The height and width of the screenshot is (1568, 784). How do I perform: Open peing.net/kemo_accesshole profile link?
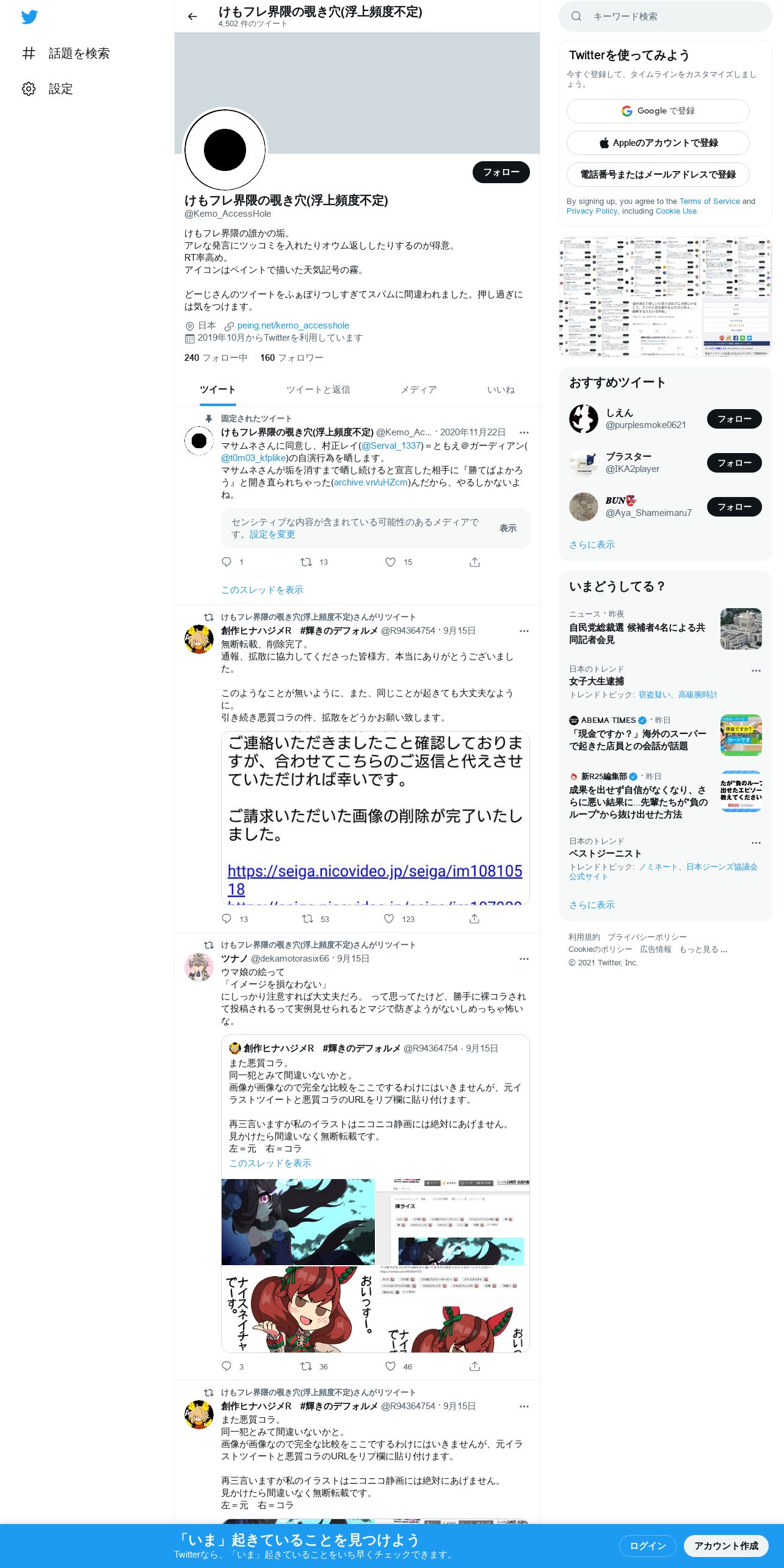293,325
